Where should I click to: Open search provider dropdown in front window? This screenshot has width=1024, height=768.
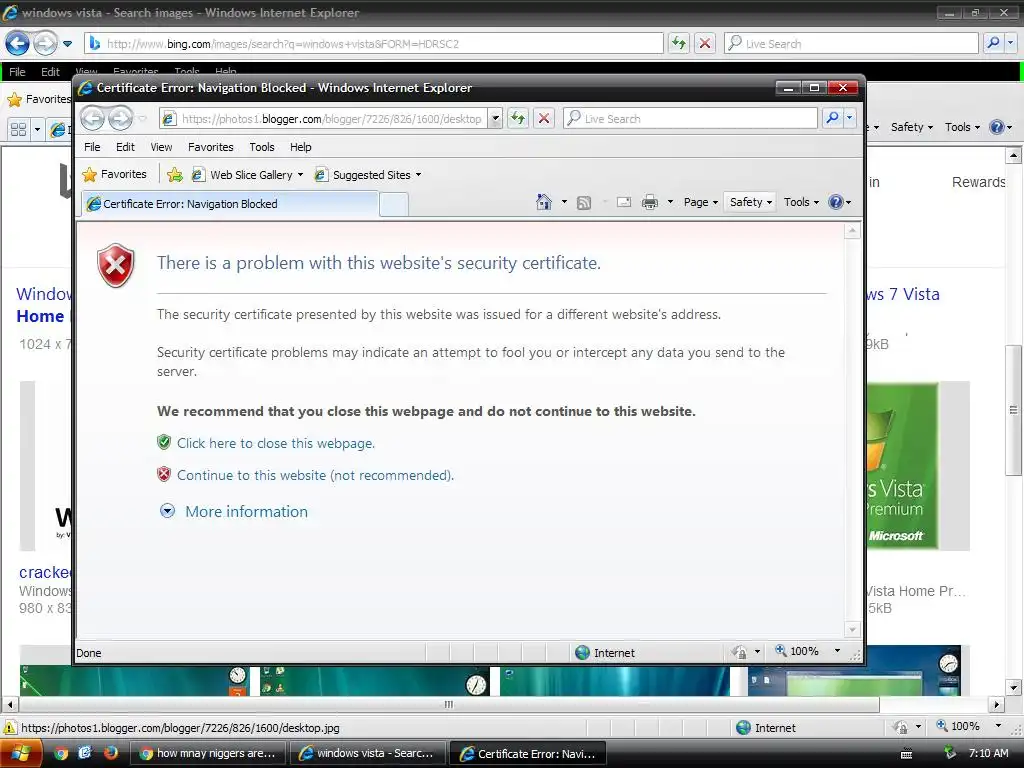point(849,118)
